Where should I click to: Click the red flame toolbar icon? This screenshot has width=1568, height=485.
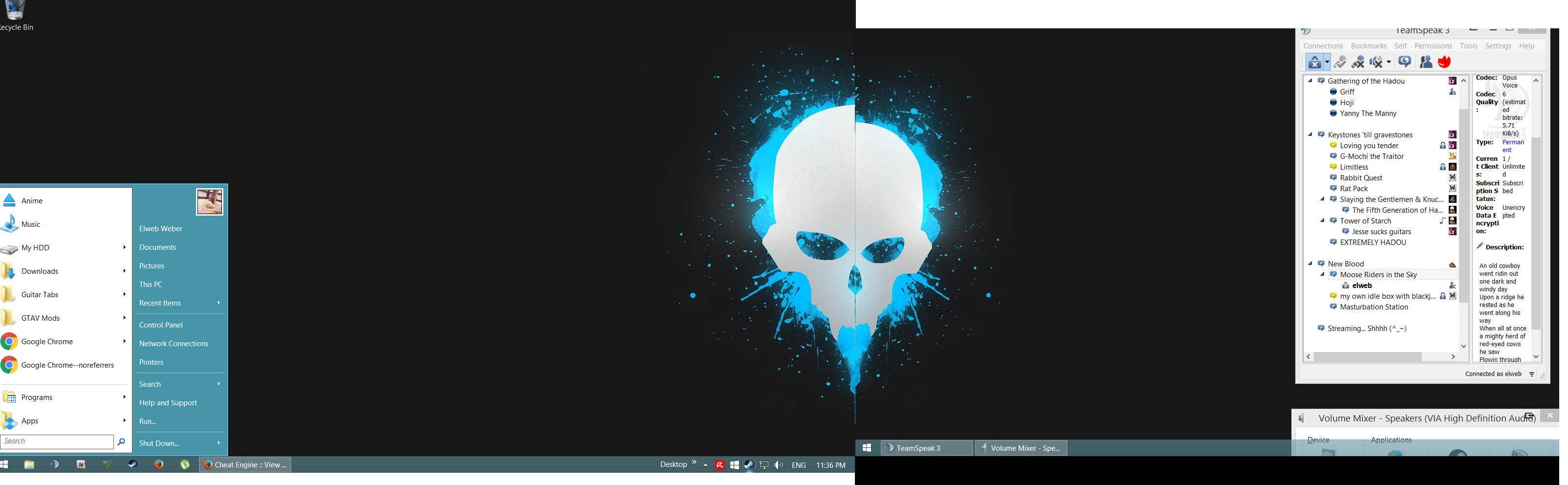tap(1444, 62)
